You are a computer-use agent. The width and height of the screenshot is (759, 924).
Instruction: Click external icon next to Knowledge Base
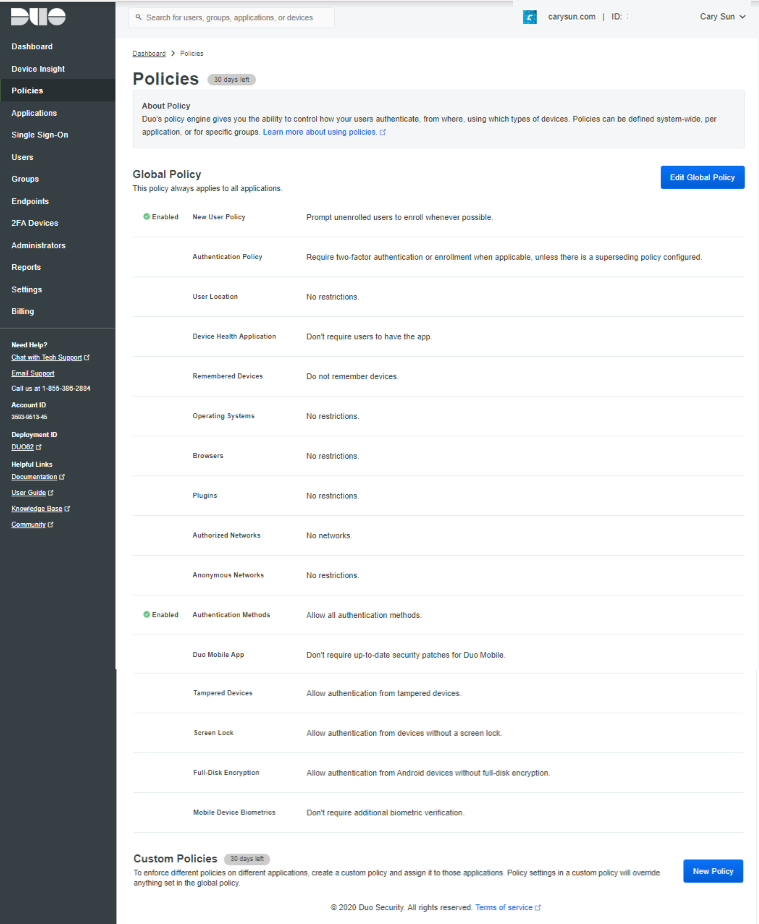click(67, 509)
